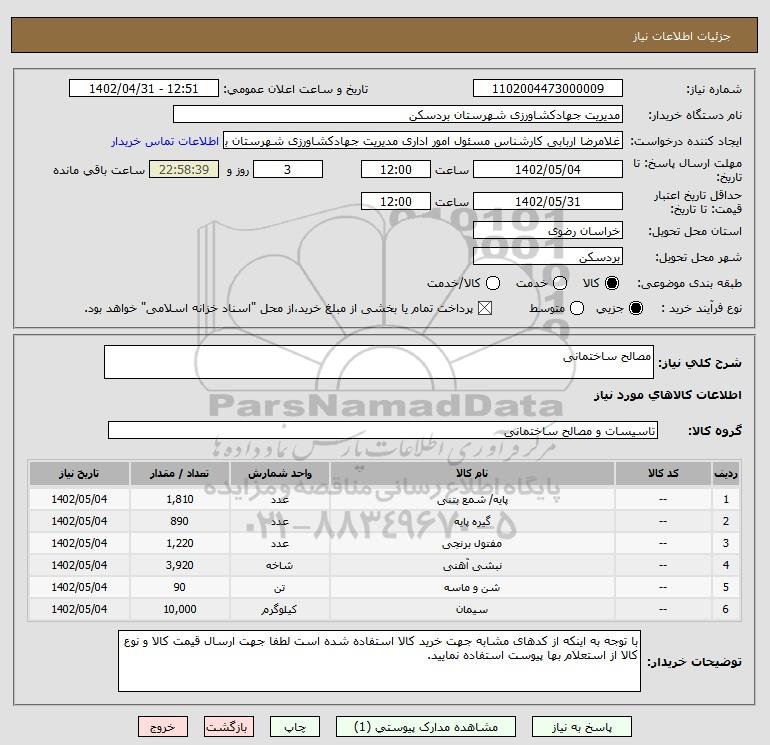Toggle the Islamic treasury payment checkbox
This screenshot has width=770, height=745.
[485, 308]
